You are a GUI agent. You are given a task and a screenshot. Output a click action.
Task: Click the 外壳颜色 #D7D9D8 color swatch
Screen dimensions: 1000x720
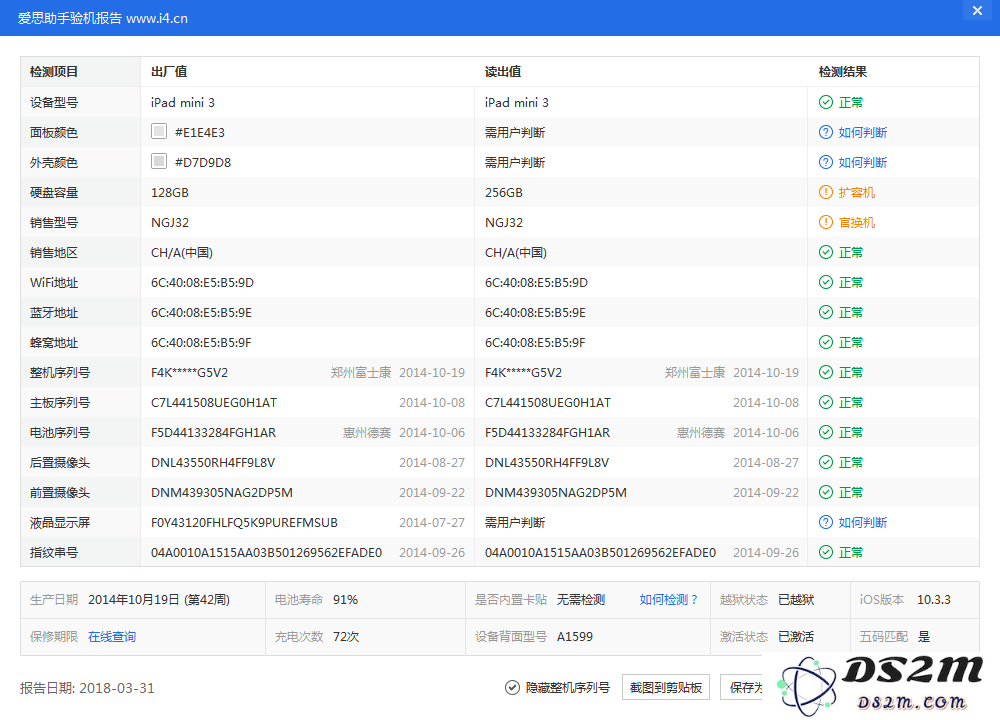click(159, 161)
